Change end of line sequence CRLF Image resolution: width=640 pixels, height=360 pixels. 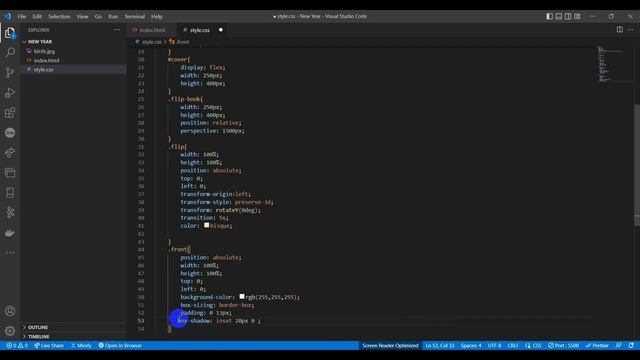click(x=513, y=345)
